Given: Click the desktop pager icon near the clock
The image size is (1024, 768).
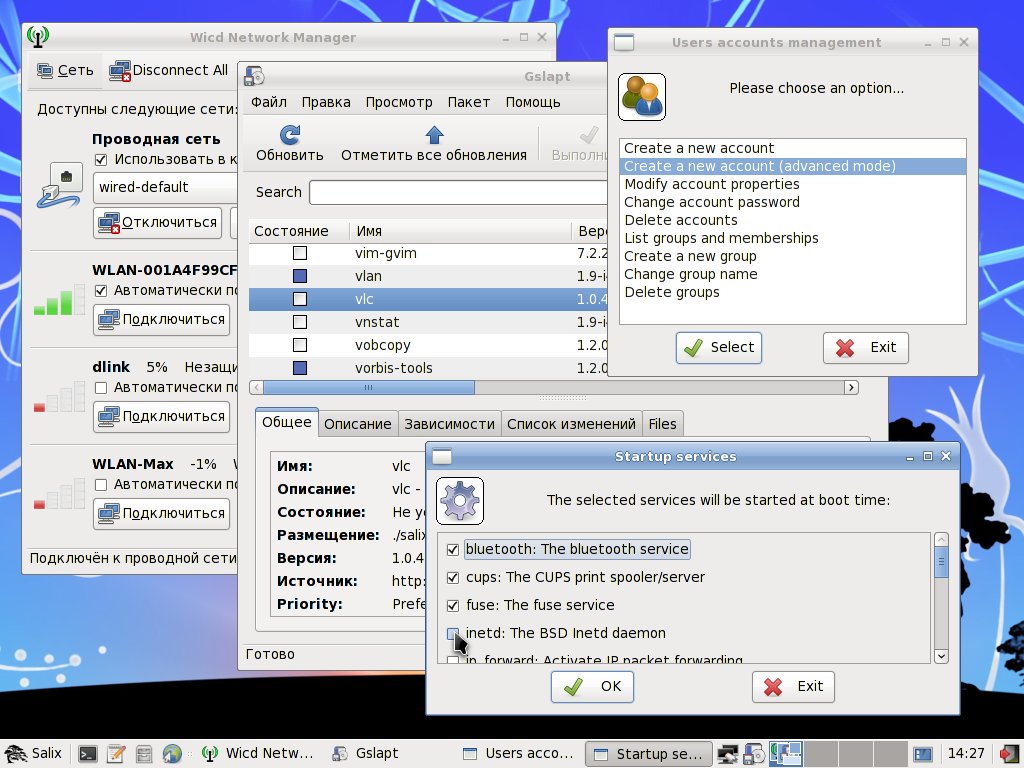Looking at the screenshot, I should coord(923,754).
